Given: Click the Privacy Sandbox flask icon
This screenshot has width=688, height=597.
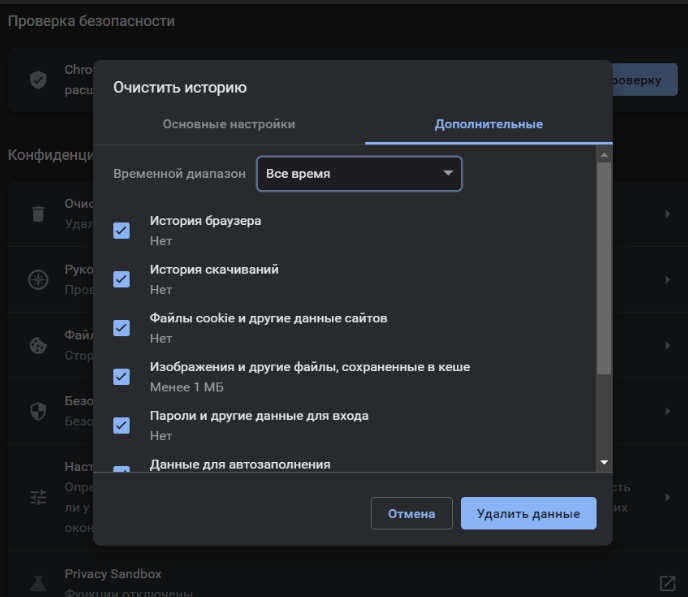Looking at the screenshot, I should click(38, 582).
